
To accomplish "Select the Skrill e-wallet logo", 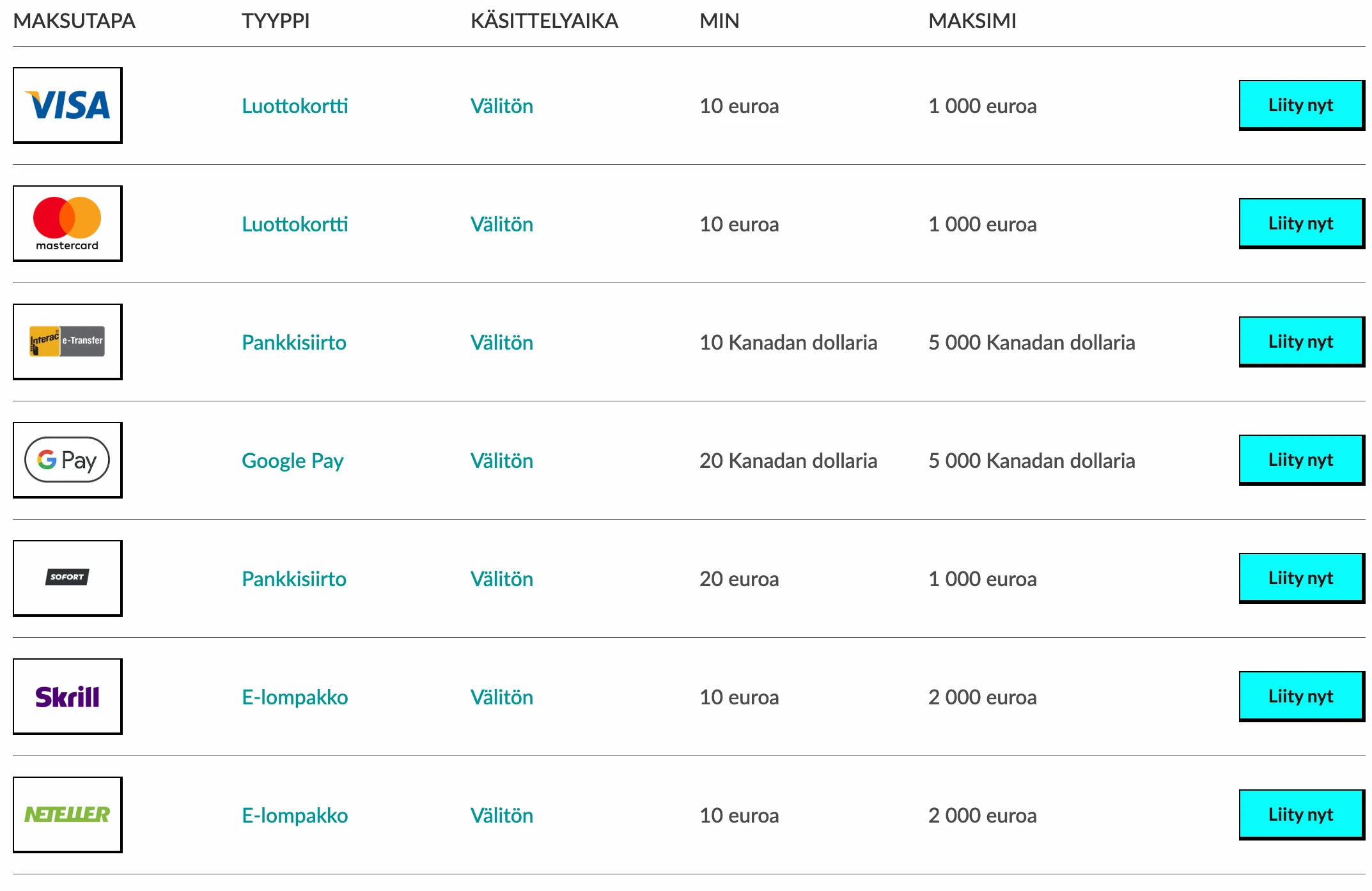I will 68,696.
